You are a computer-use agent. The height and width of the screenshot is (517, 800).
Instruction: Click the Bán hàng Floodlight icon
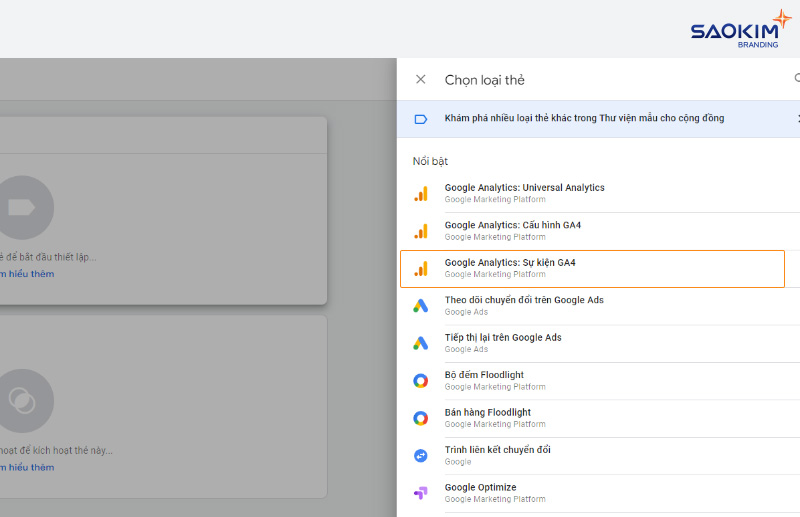click(x=420, y=418)
